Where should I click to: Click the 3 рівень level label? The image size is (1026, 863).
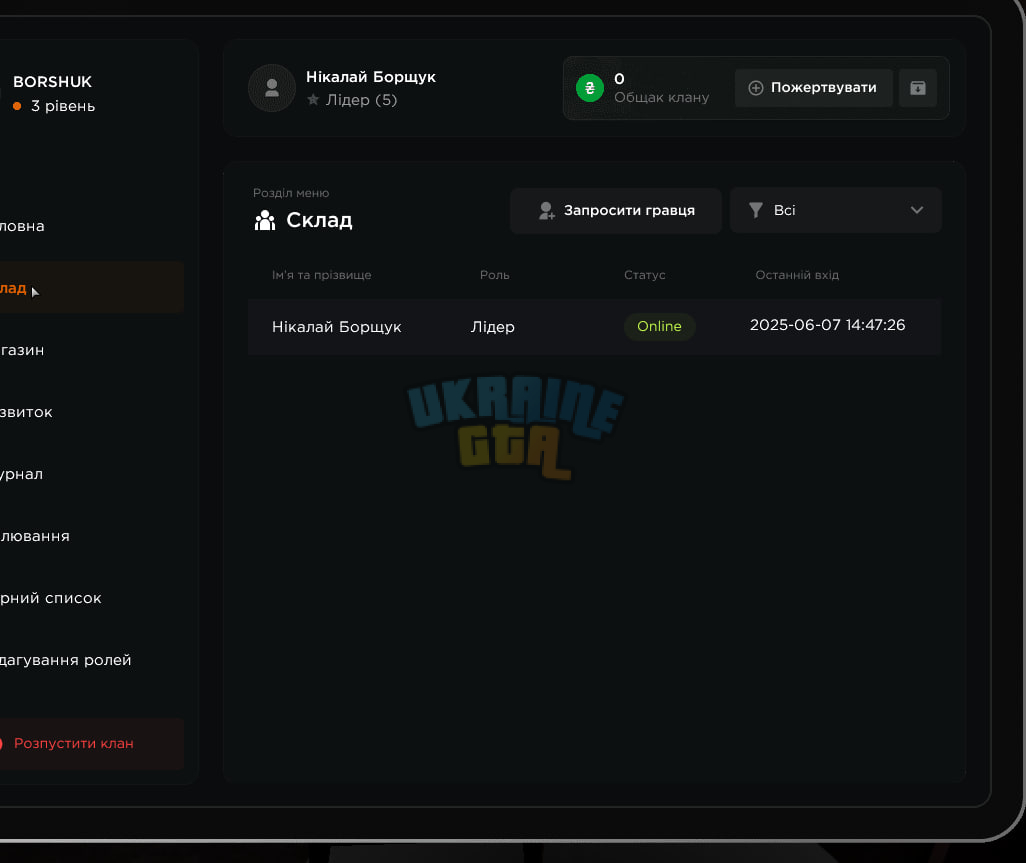63,106
